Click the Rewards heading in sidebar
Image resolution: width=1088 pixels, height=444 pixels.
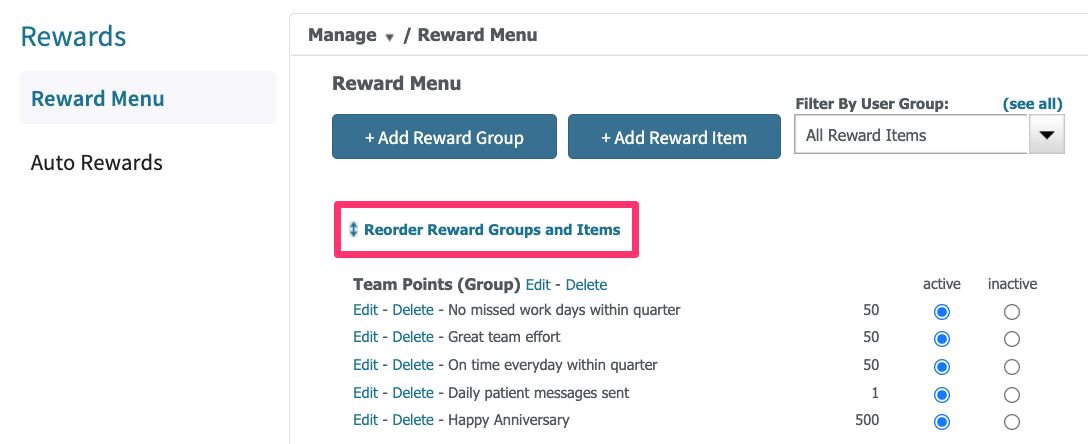click(x=74, y=36)
